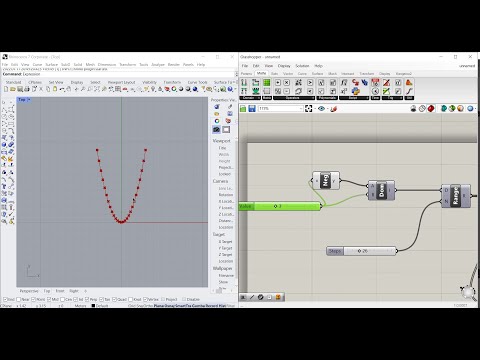Click the larger-than operator icon in Grasshopper ribbon
This screenshot has height=360, width=480.
click(x=310, y=82)
